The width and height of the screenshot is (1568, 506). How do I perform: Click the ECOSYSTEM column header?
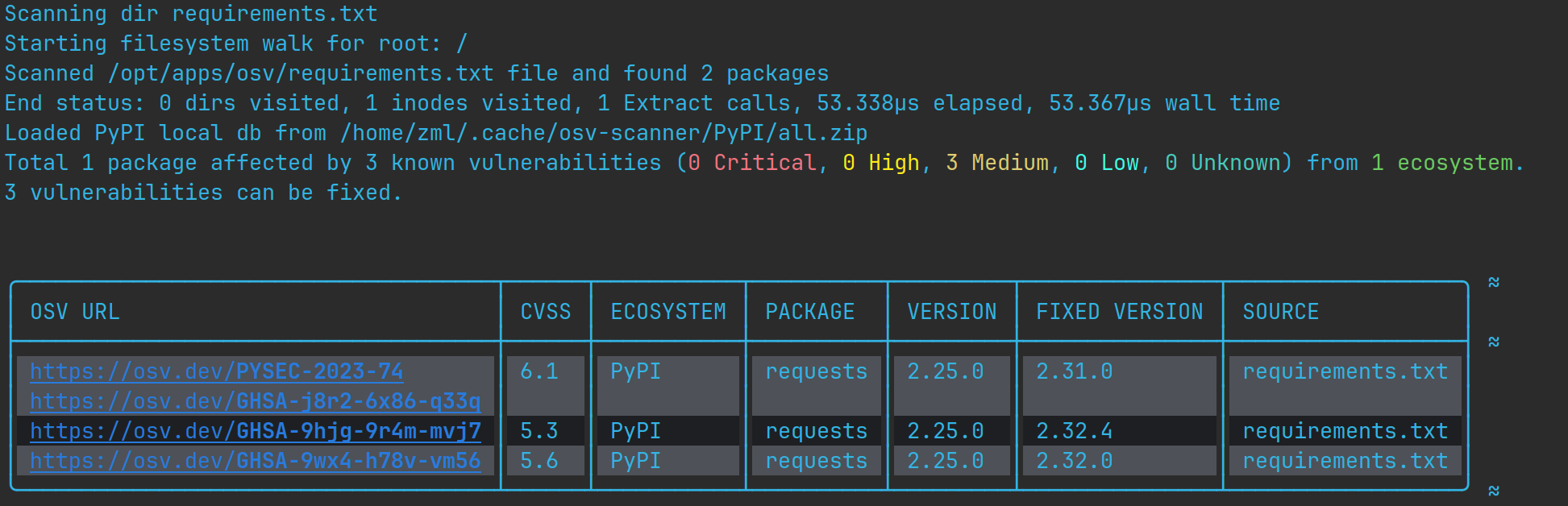coord(668,312)
